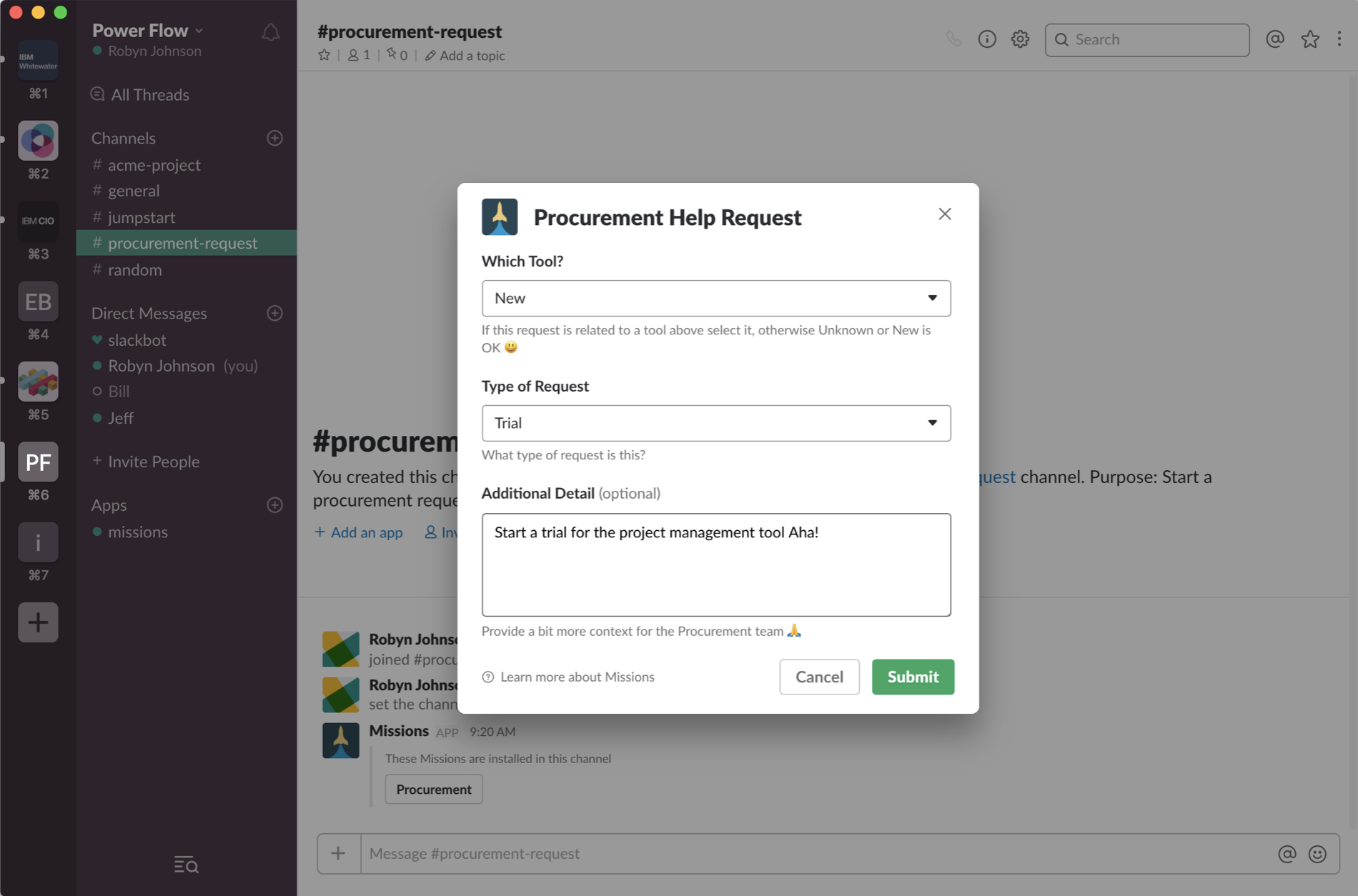Switch to the colorful blocks workspace
1358x896 pixels.
(38, 382)
